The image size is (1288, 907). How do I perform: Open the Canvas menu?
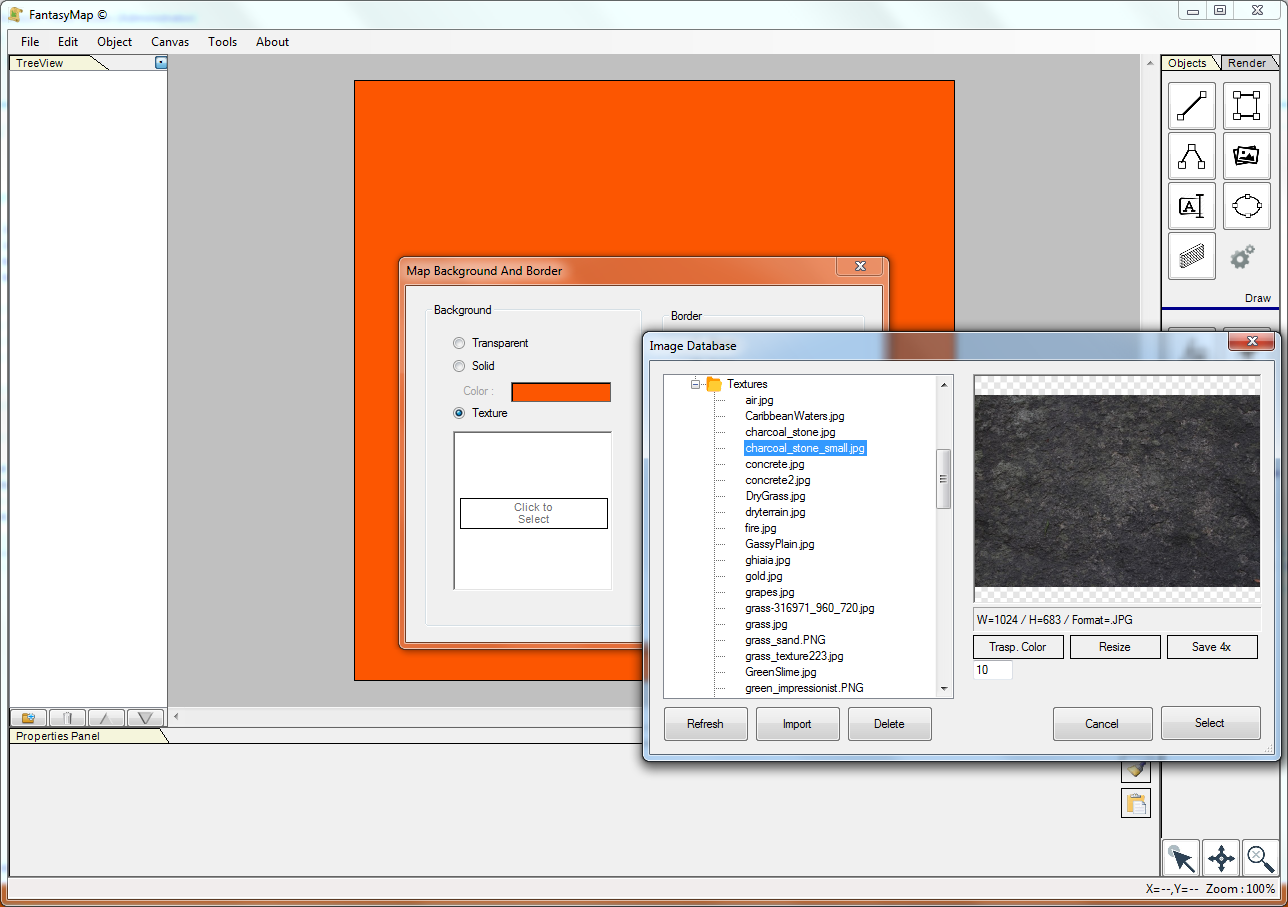pos(170,42)
